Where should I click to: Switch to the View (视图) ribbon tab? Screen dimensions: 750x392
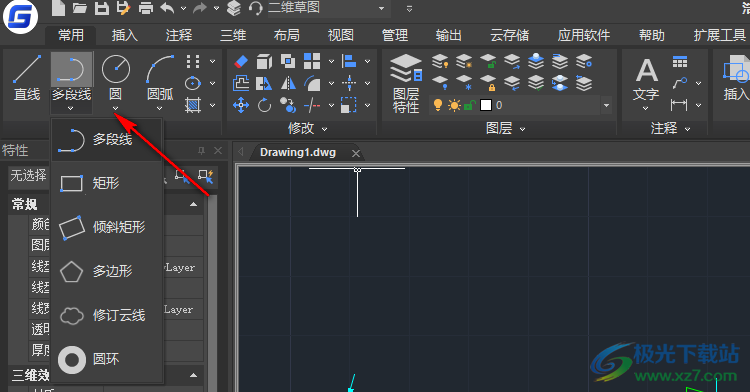(x=341, y=35)
